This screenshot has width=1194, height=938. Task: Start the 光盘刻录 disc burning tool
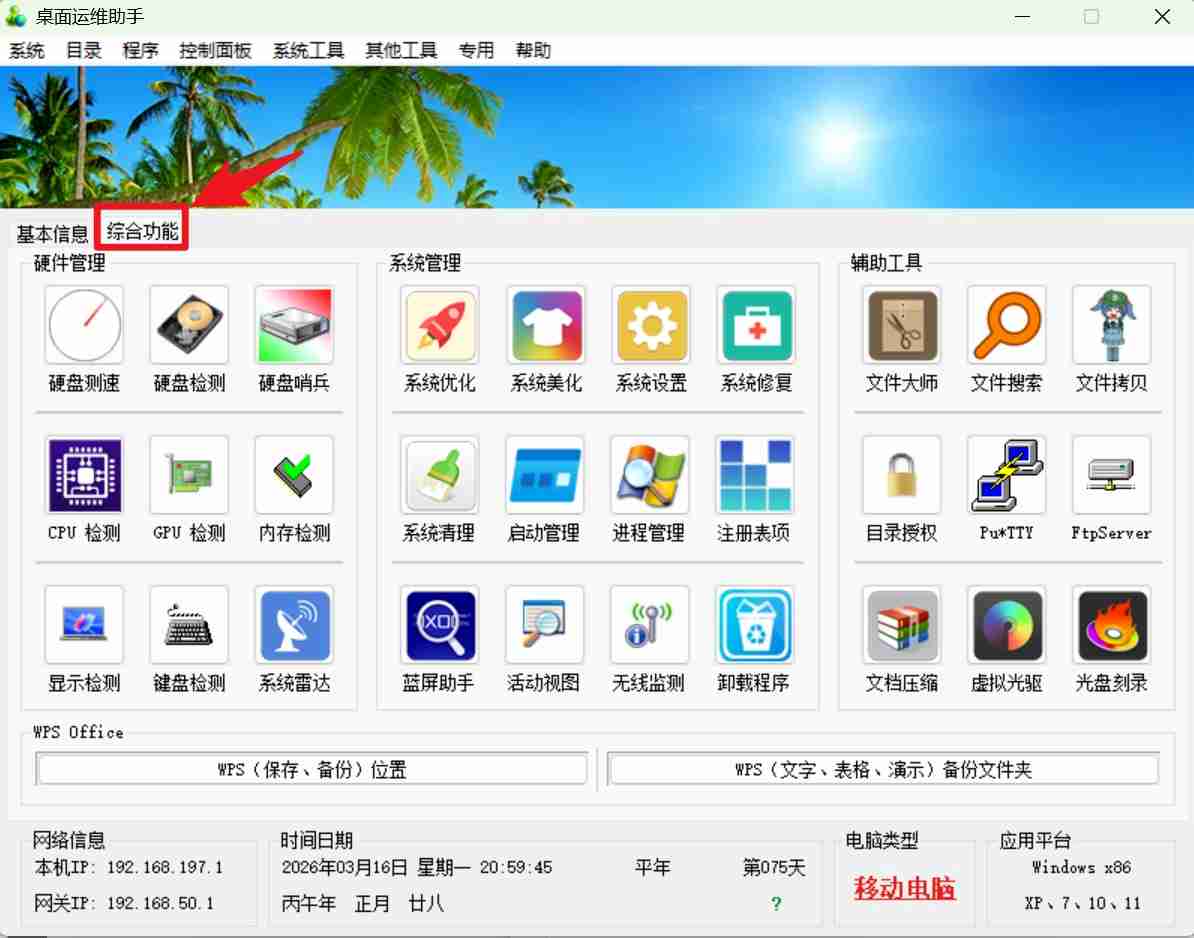tap(1111, 626)
